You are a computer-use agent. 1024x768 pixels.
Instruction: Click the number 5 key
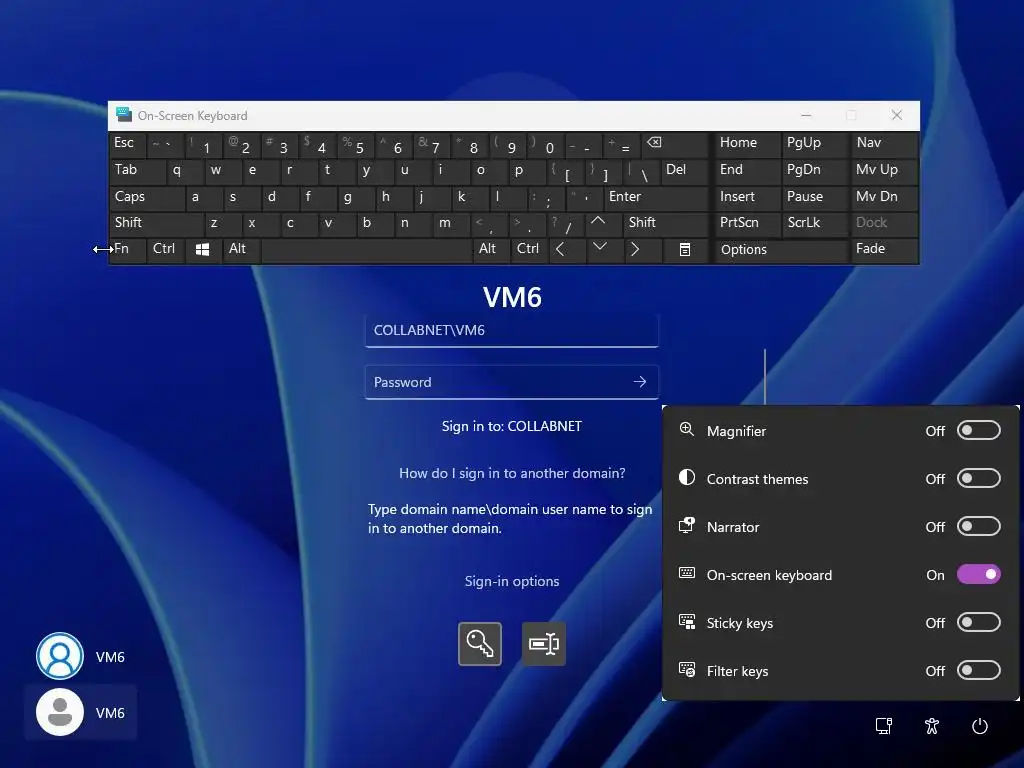click(x=357, y=144)
